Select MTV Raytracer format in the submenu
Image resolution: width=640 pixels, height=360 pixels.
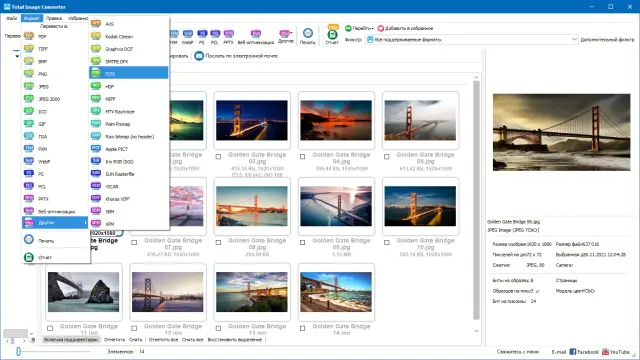pos(129,111)
